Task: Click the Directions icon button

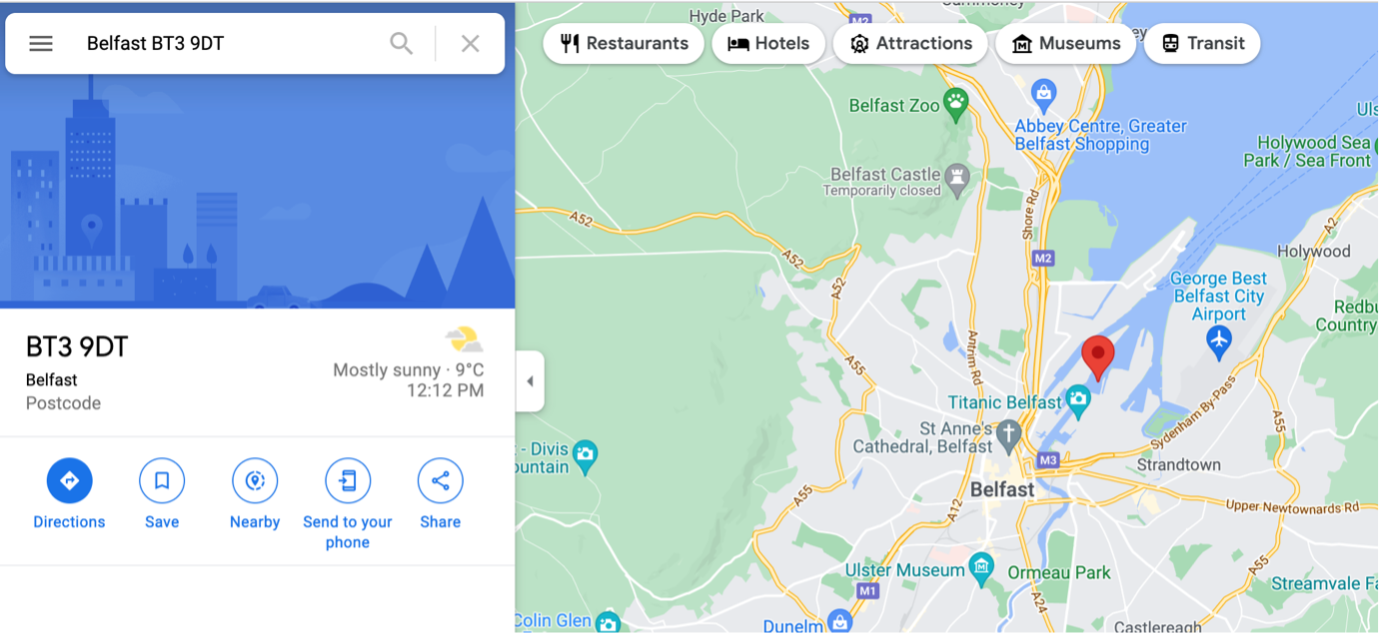Action: click(x=69, y=481)
